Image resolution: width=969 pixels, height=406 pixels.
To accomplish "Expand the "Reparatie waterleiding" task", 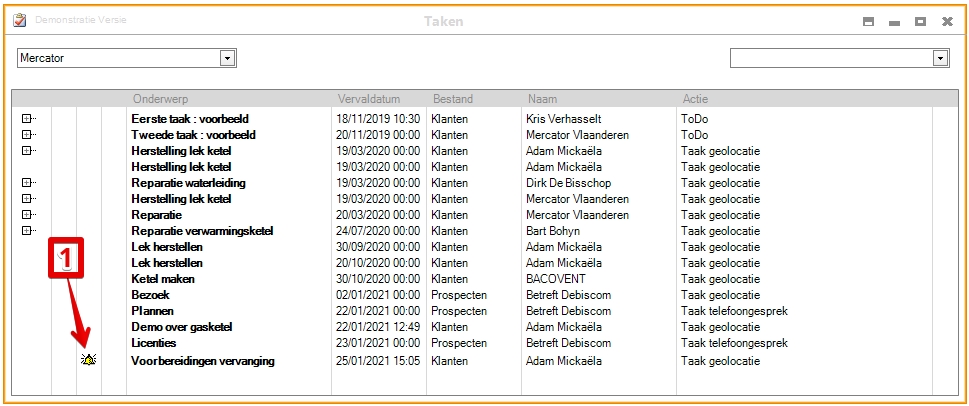I will click(x=26, y=183).
